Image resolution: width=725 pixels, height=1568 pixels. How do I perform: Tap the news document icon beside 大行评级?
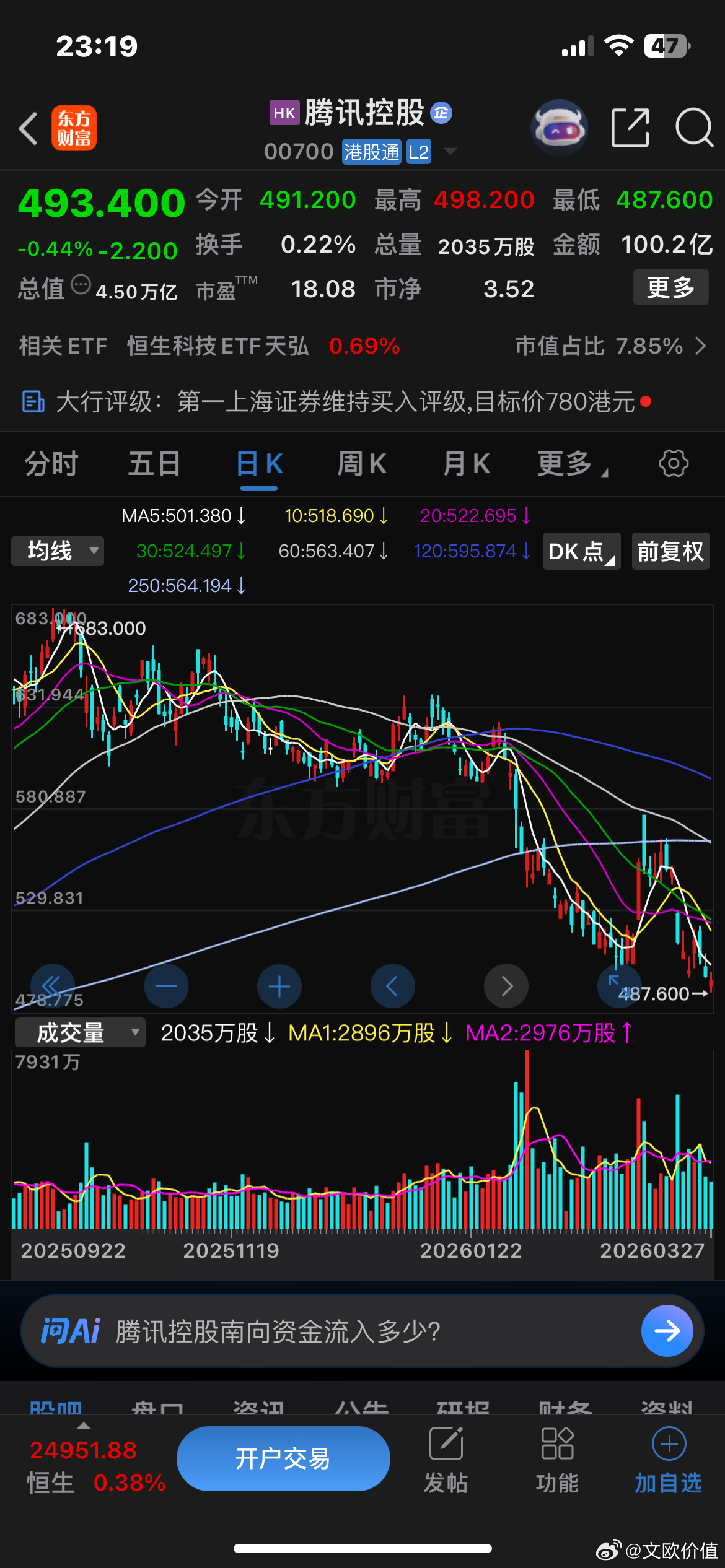tap(33, 401)
